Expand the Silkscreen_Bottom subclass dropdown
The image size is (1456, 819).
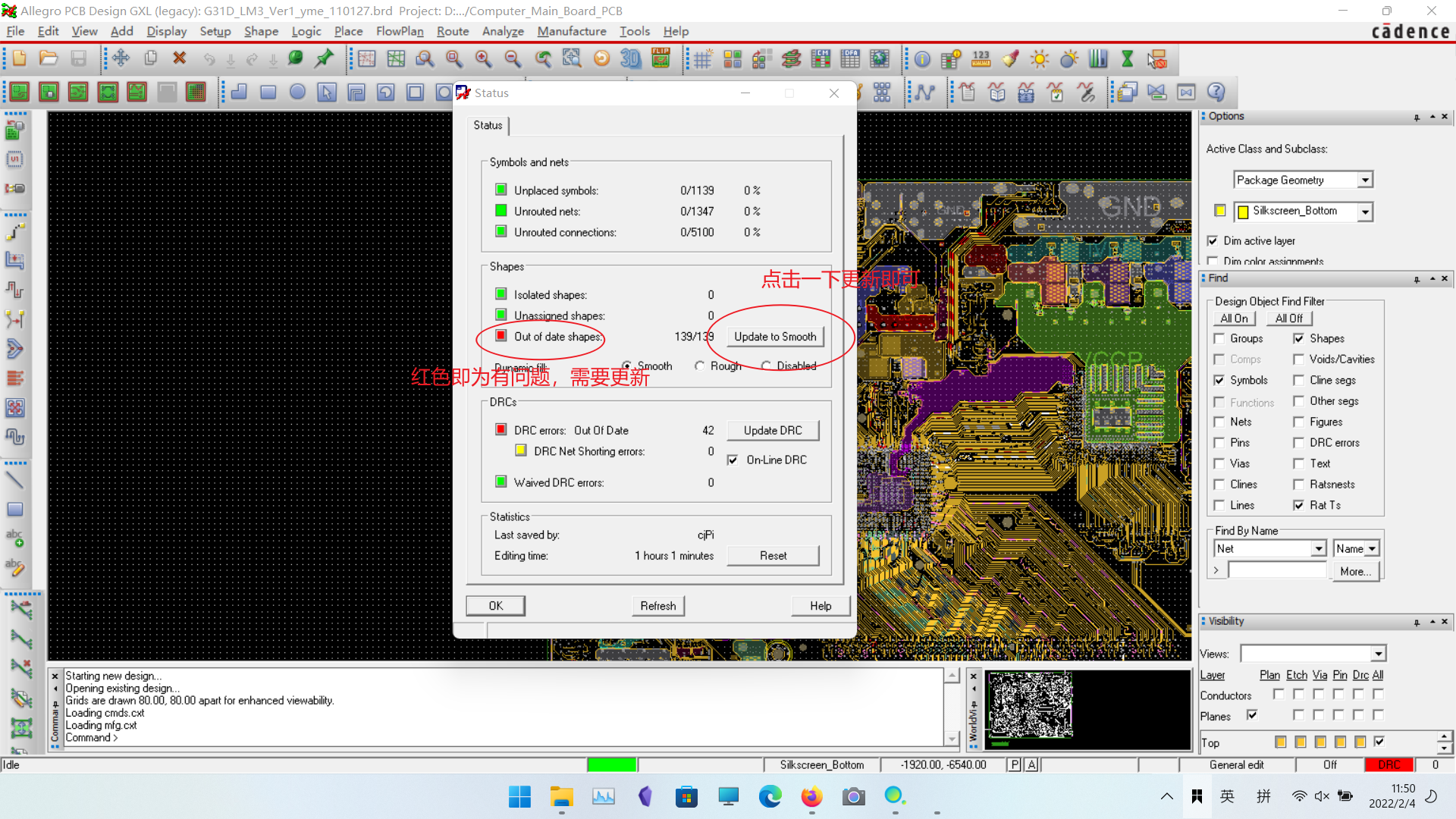pos(1365,212)
